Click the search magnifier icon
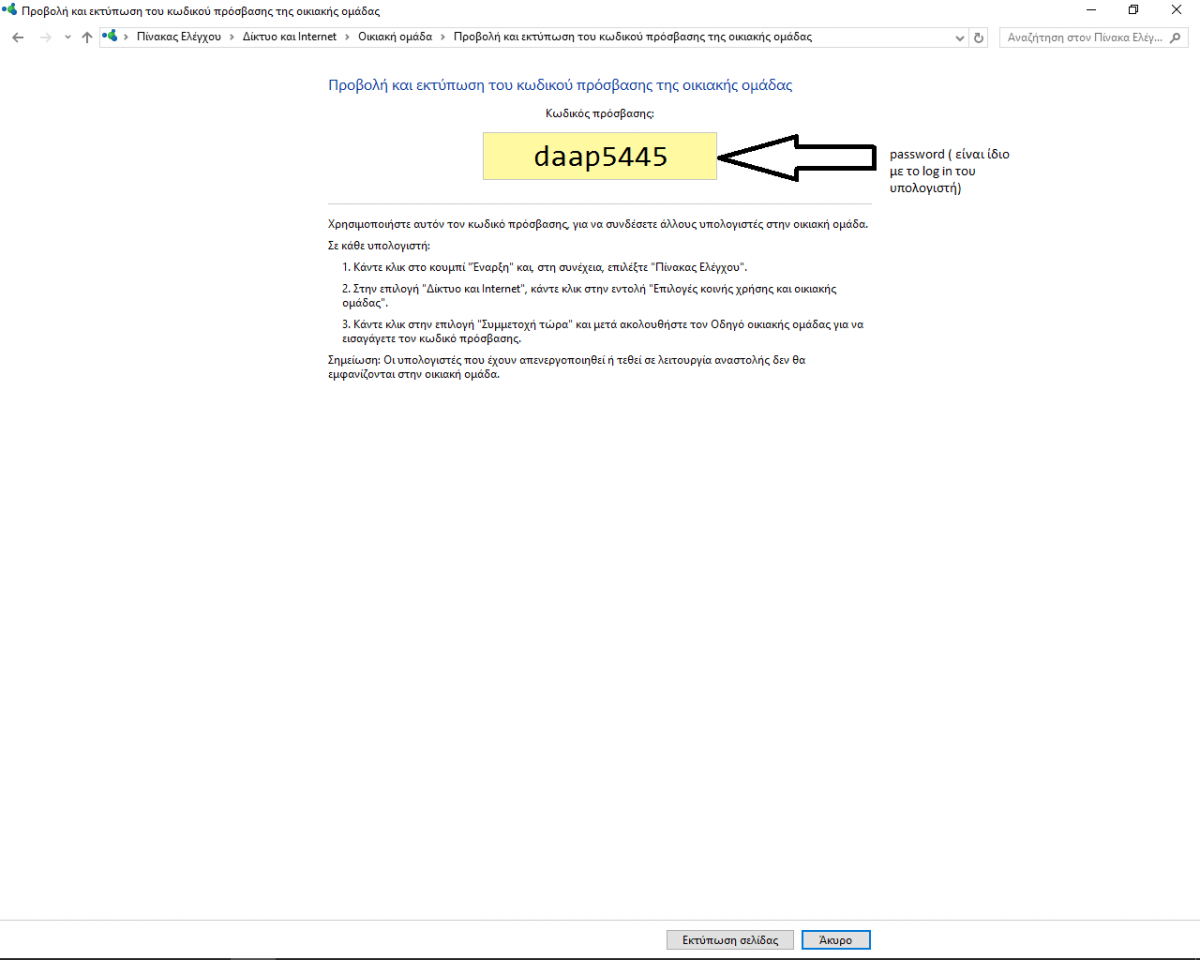This screenshot has width=1200, height=960. click(1177, 37)
